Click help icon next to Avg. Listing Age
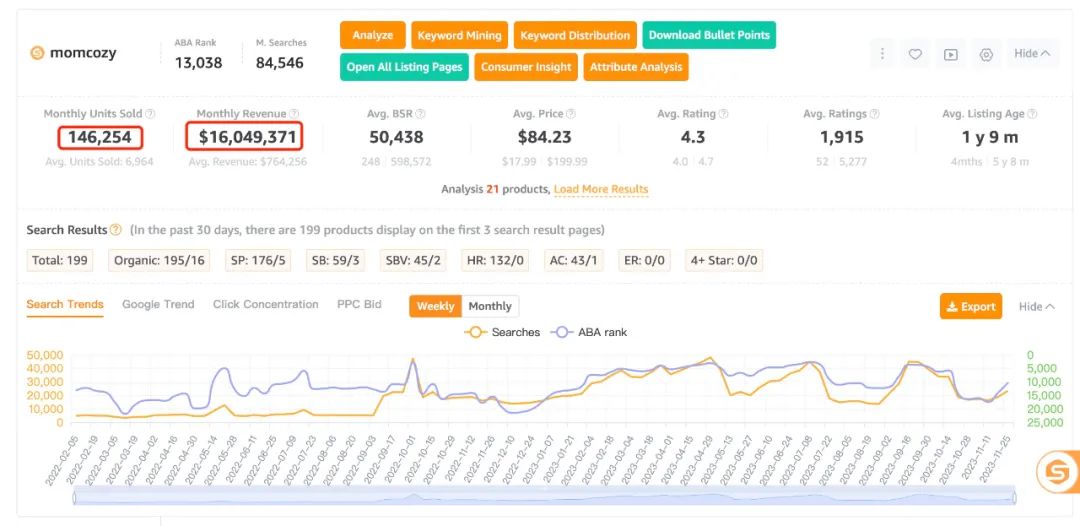The height and width of the screenshot is (526, 1080). click(1032, 114)
